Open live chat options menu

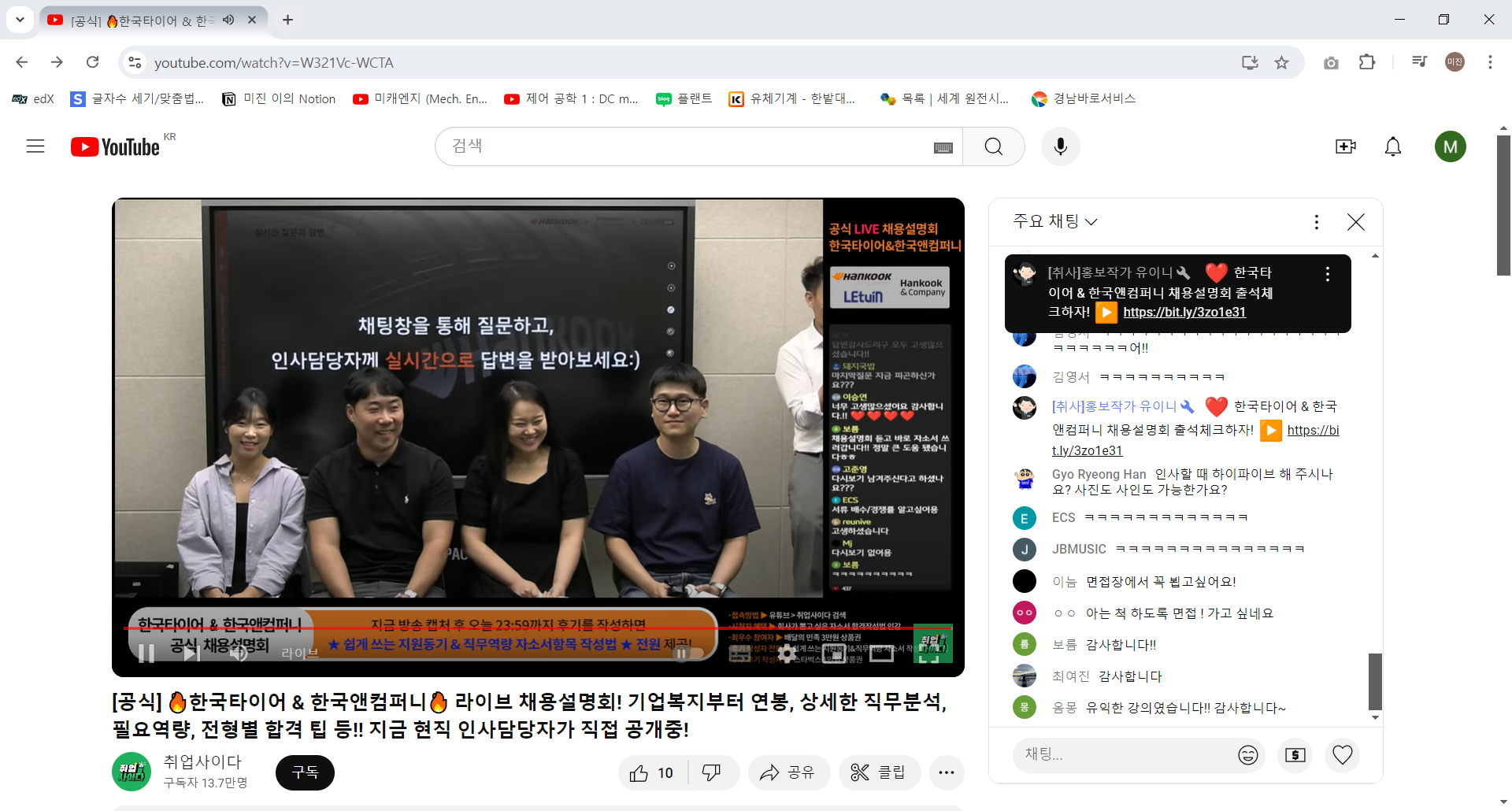coord(1316,222)
